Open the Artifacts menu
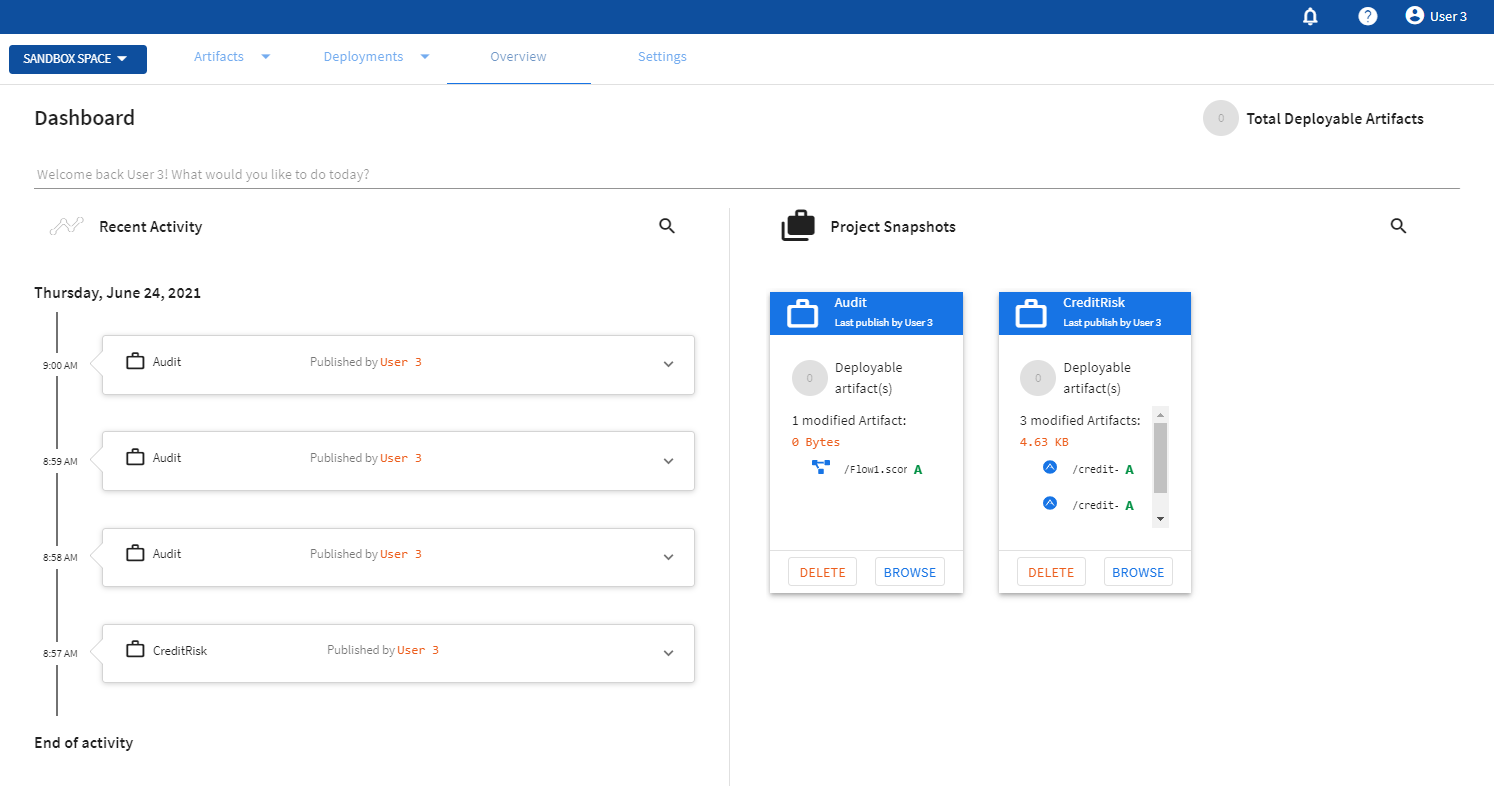This screenshot has height=786, width=1494. [231, 57]
